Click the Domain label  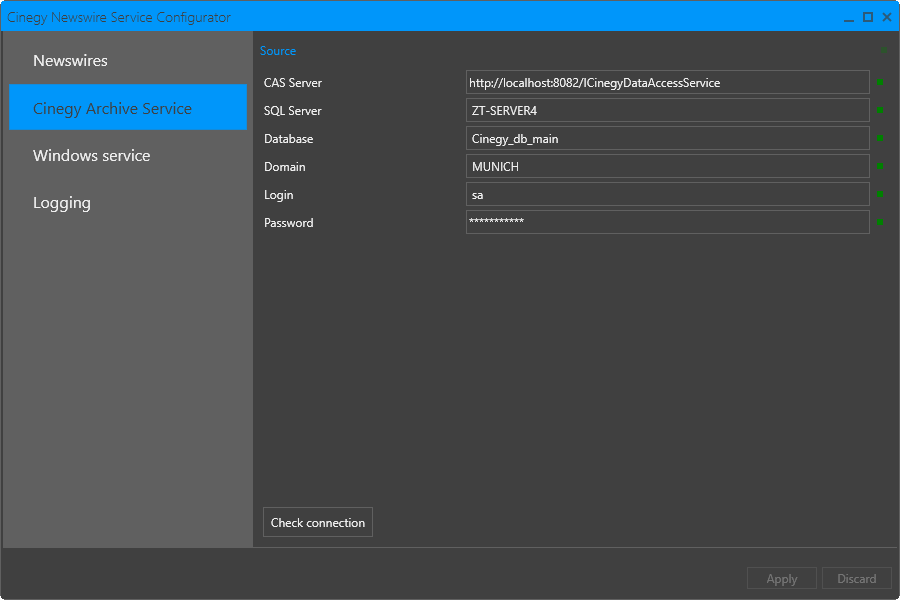coord(285,167)
